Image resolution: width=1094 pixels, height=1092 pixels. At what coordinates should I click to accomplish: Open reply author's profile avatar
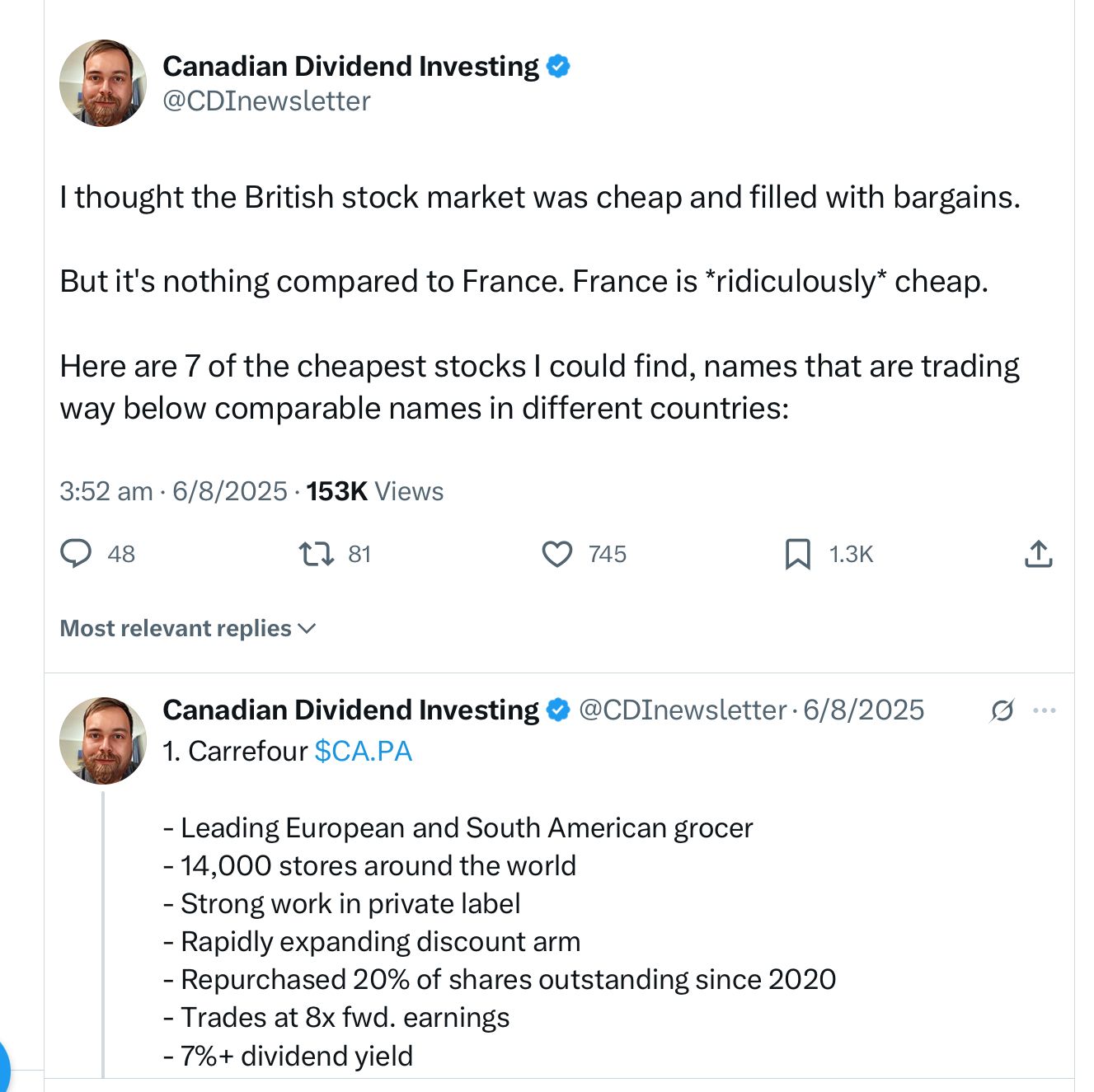click(103, 740)
